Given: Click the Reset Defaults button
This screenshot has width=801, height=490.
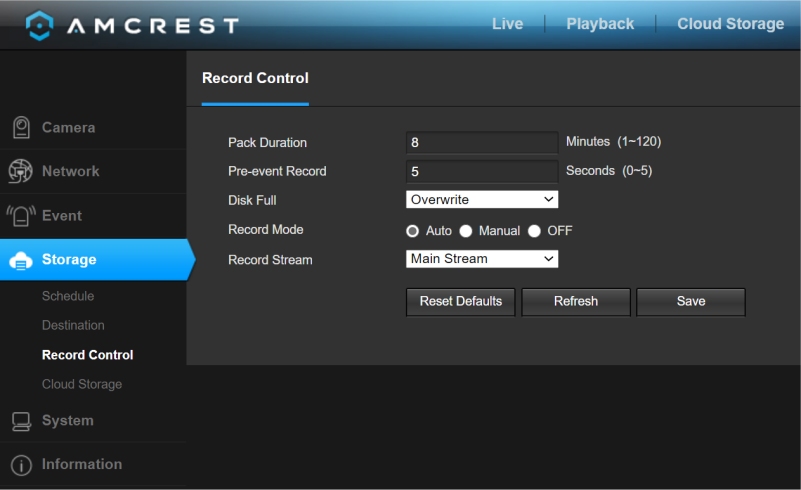Looking at the screenshot, I should point(460,301).
